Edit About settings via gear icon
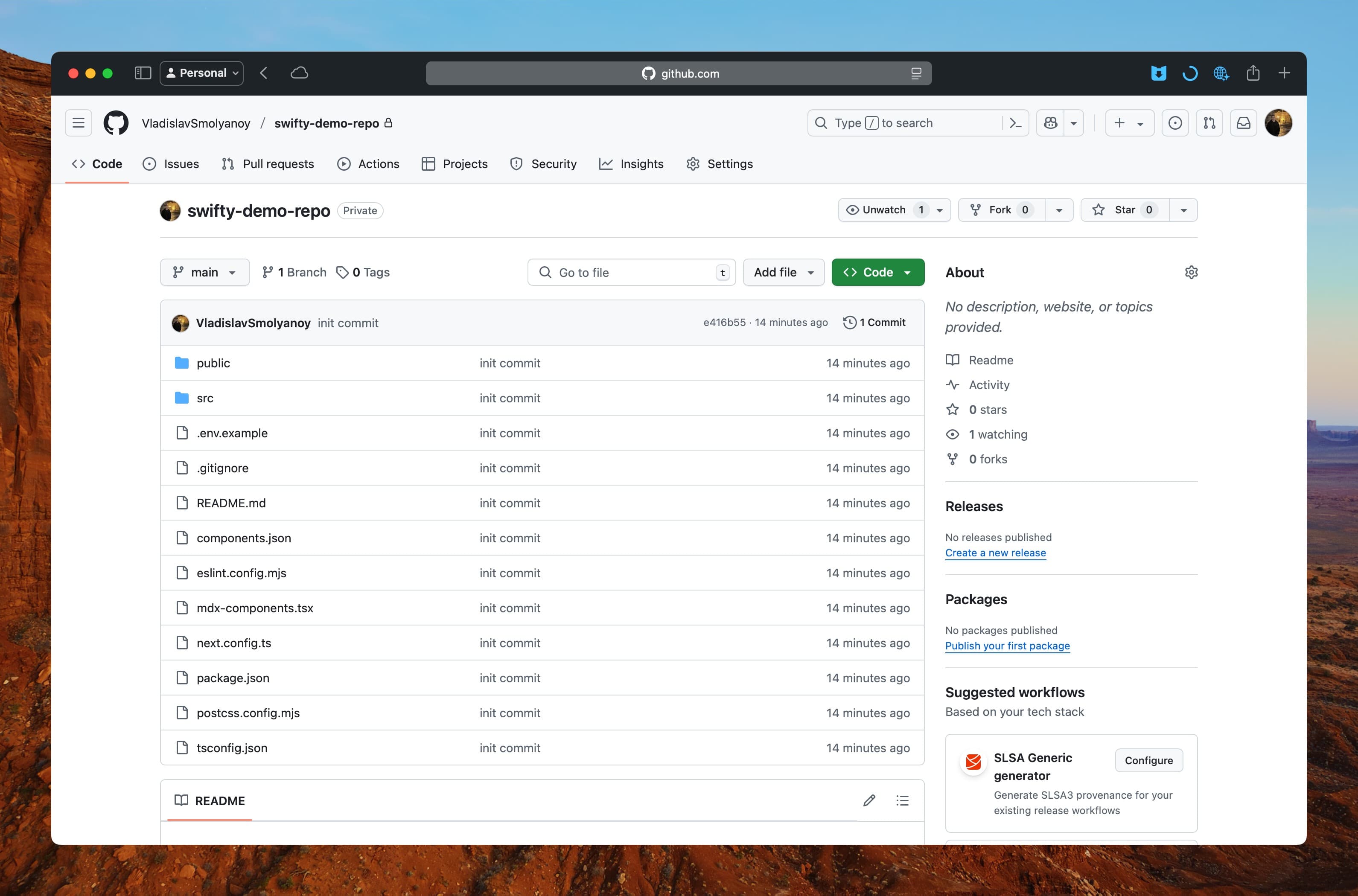 [1191, 273]
